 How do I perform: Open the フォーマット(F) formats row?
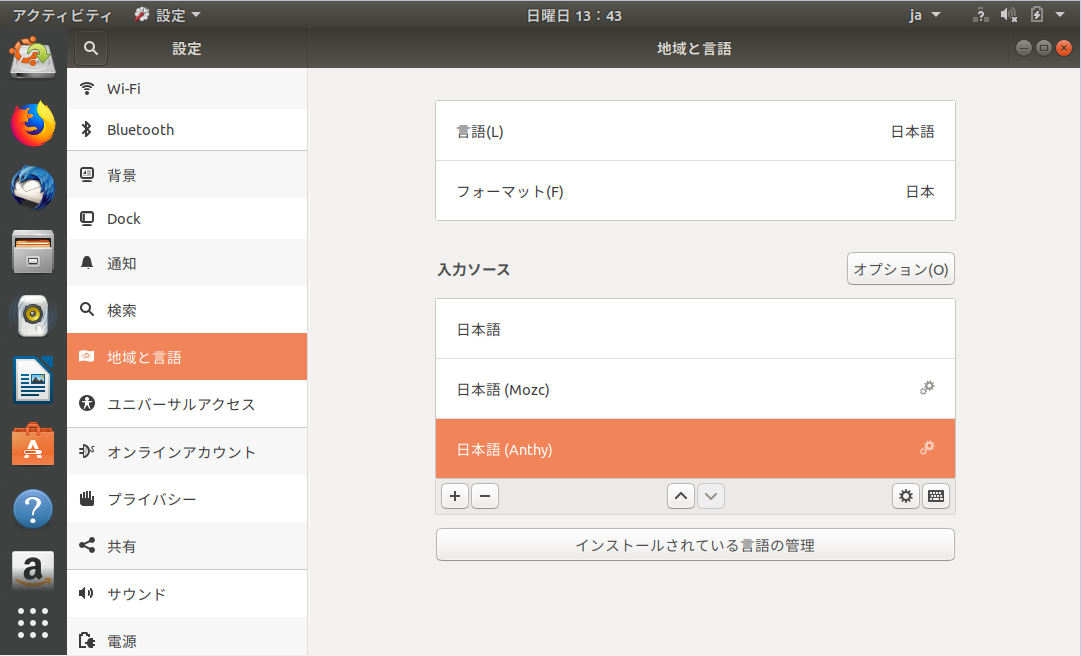point(695,191)
